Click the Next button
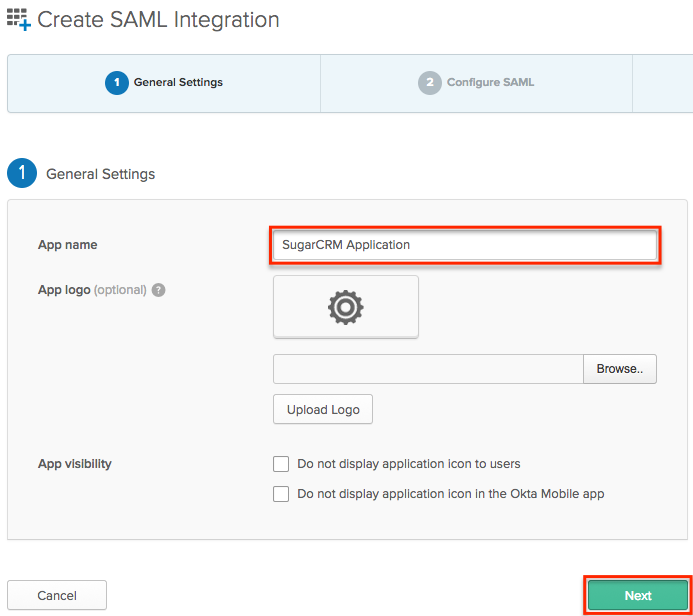Image resolution: width=693 pixels, height=616 pixels. 638,595
